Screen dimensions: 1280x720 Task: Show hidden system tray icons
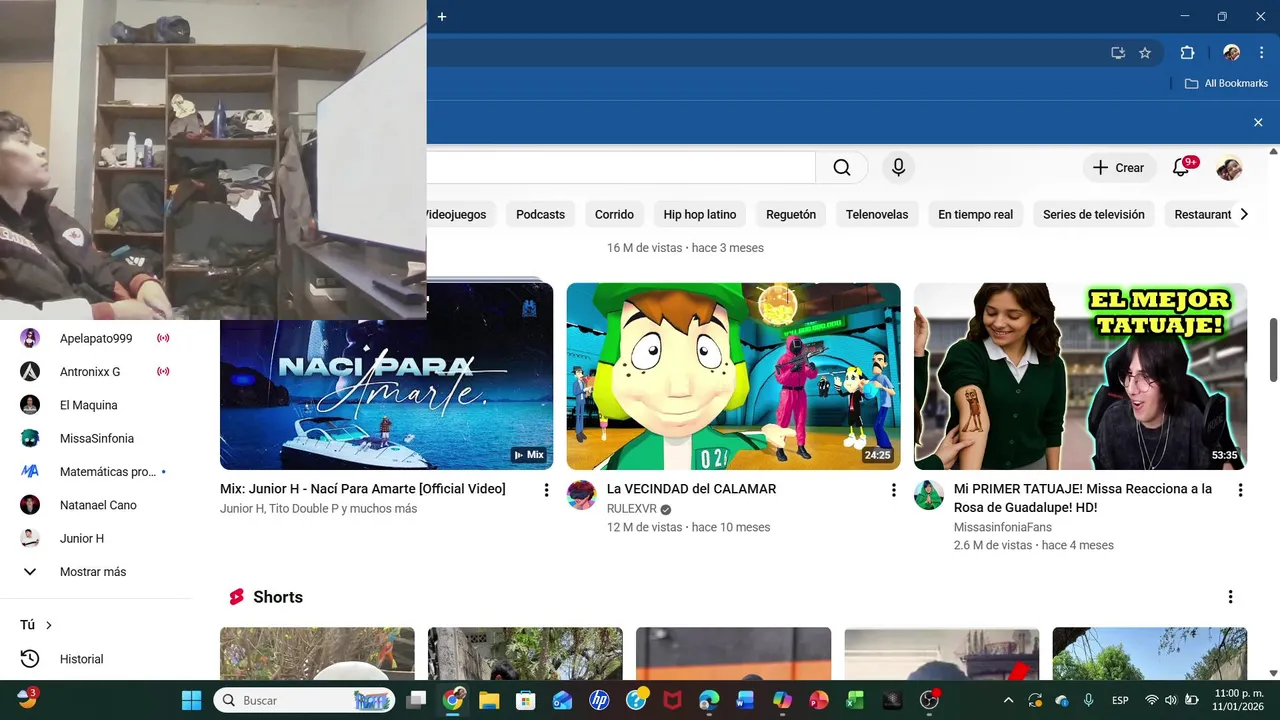pos(1008,700)
